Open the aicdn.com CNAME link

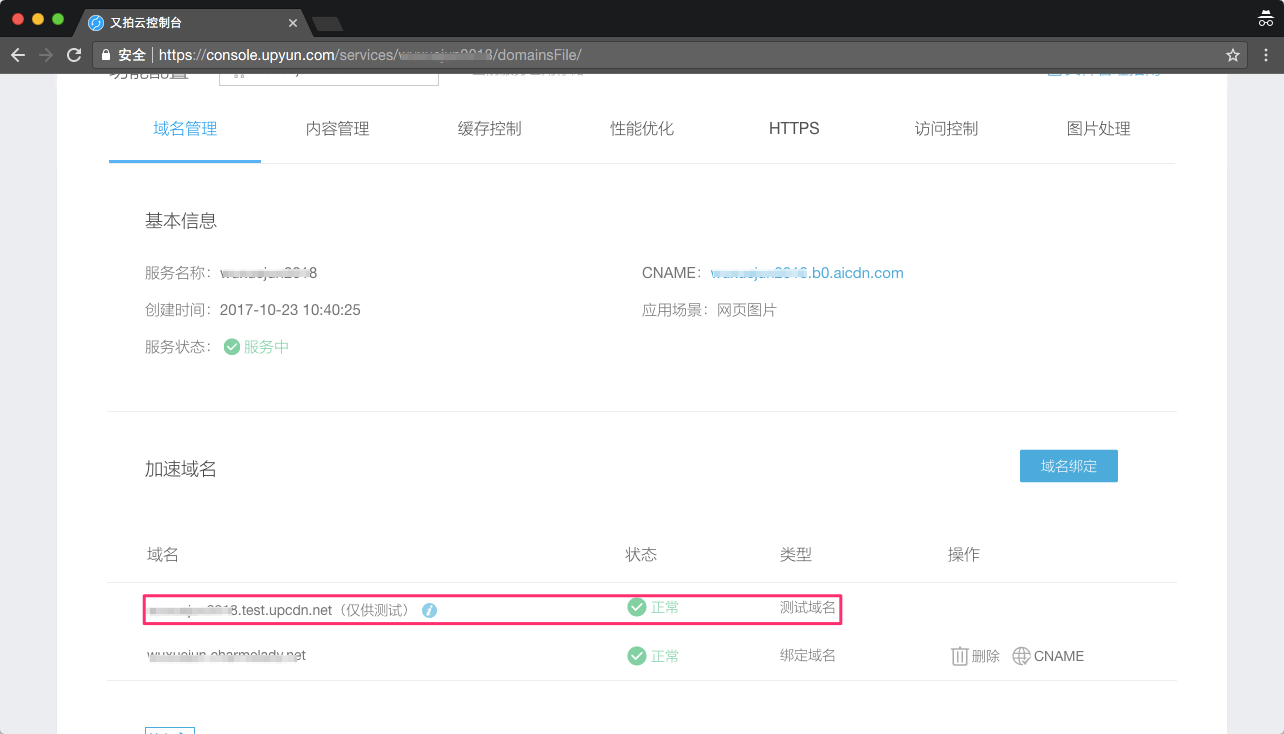coord(807,272)
